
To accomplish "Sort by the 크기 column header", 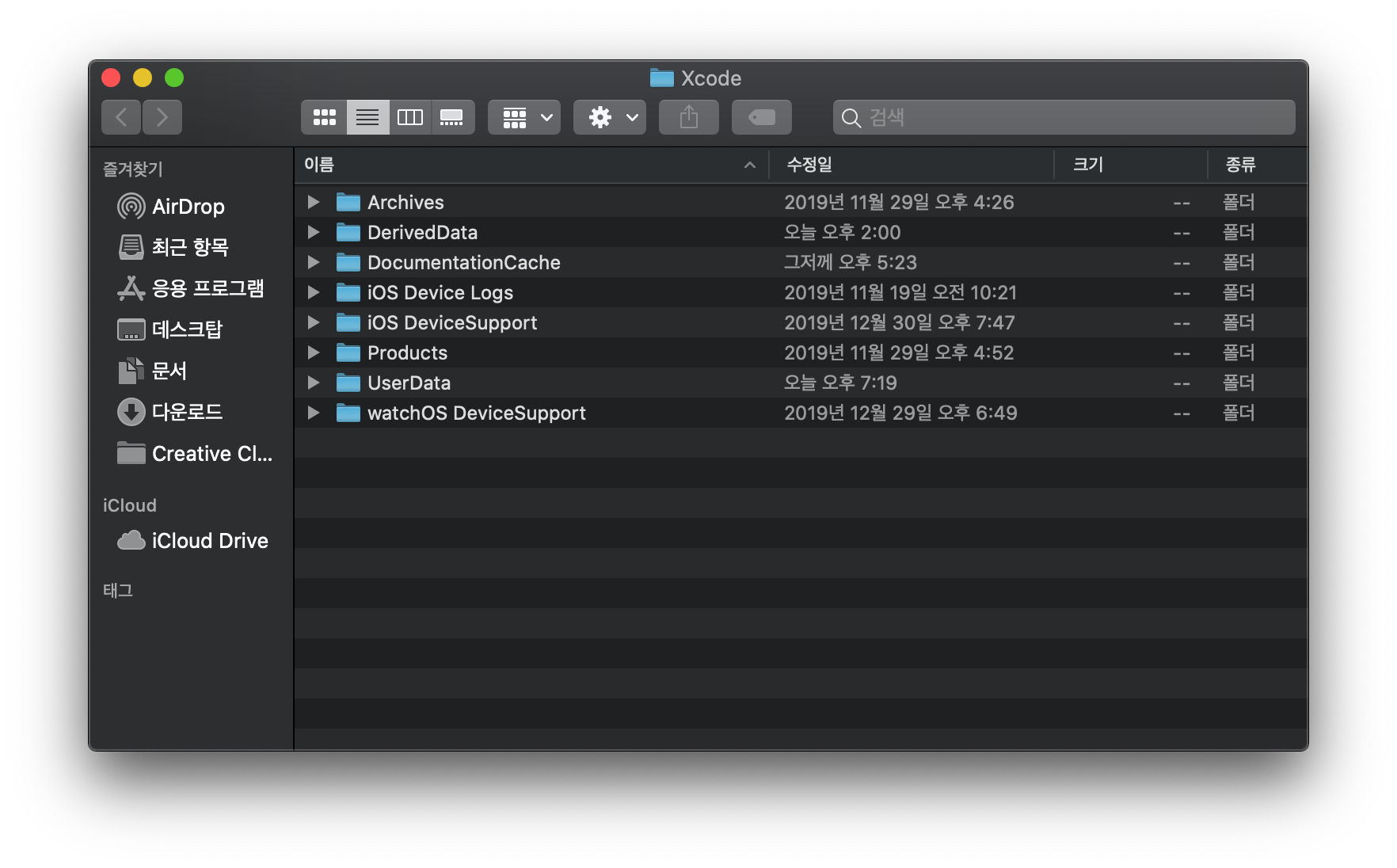I will click(x=1131, y=165).
